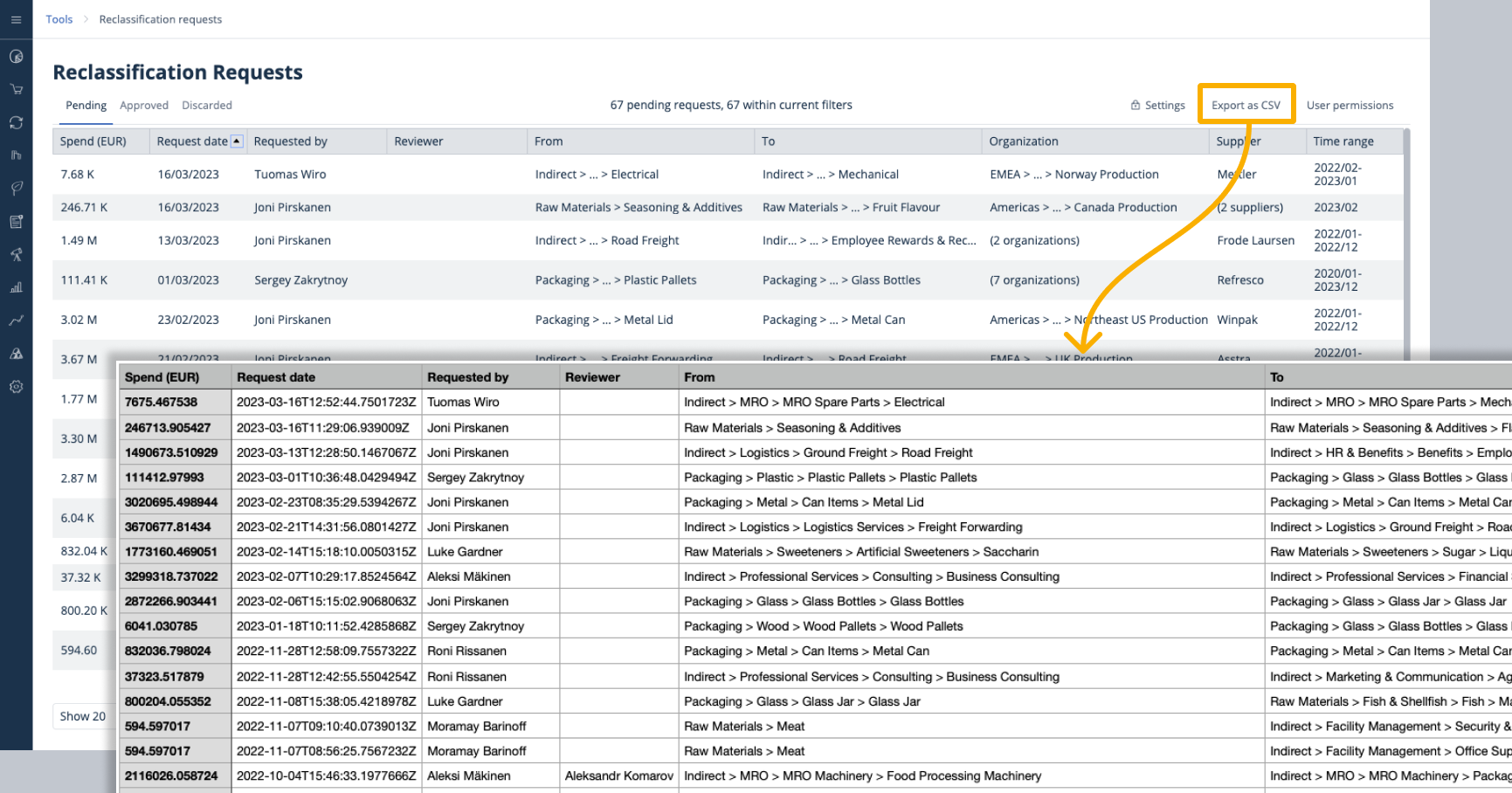The image size is (1512, 793).
Task: Click the refresh arrows sidebar icon
Action: (16, 123)
